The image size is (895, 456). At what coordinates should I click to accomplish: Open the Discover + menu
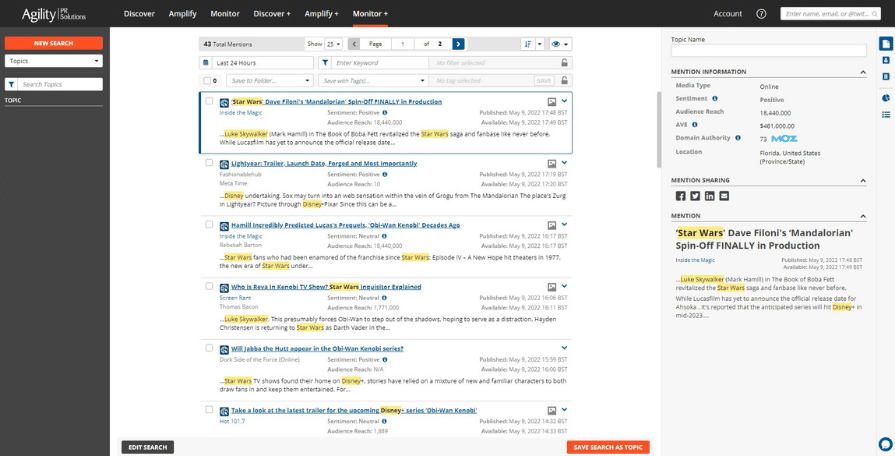272,14
